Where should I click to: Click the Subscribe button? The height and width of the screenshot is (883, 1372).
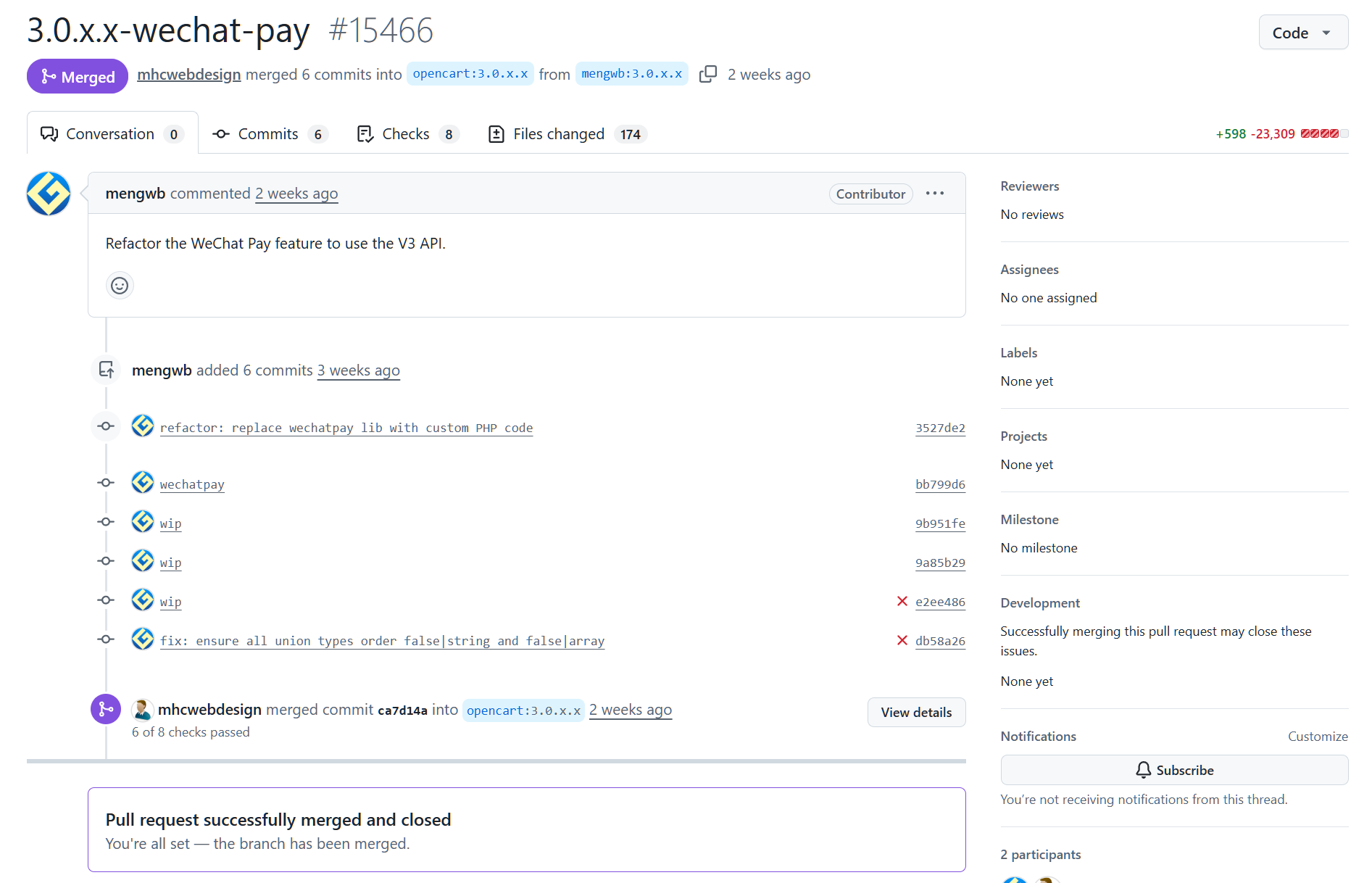pos(1174,770)
